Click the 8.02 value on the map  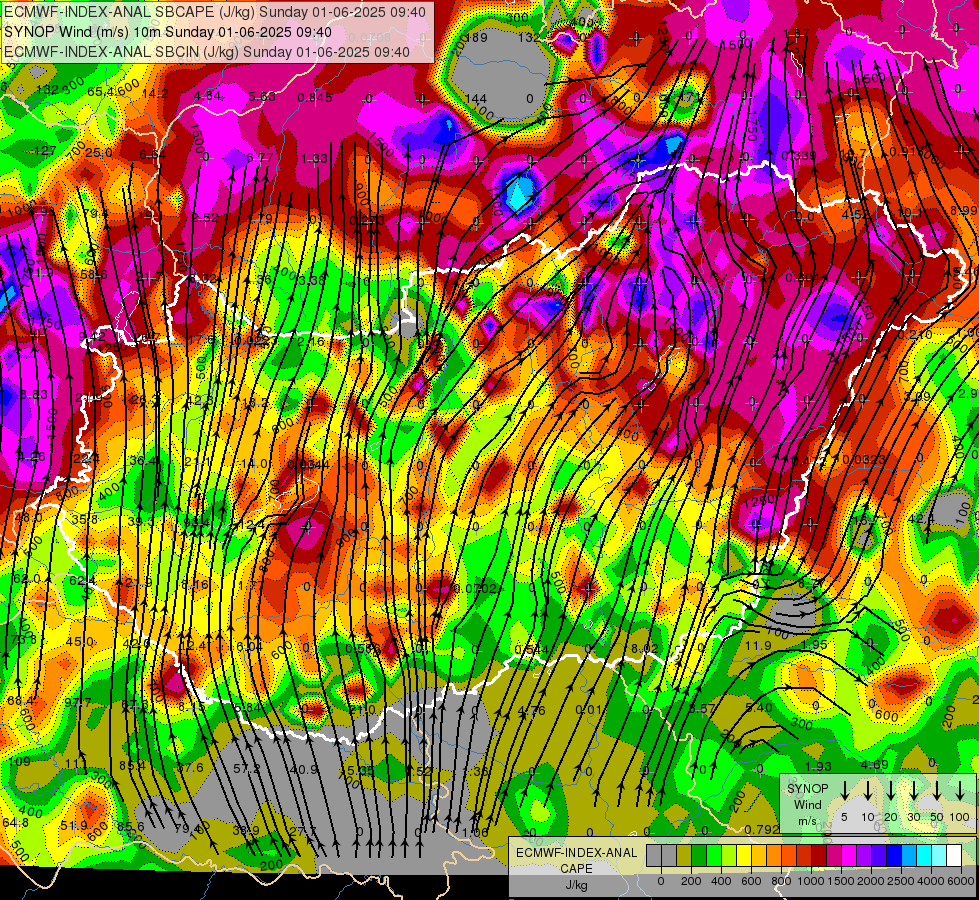[645, 648]
